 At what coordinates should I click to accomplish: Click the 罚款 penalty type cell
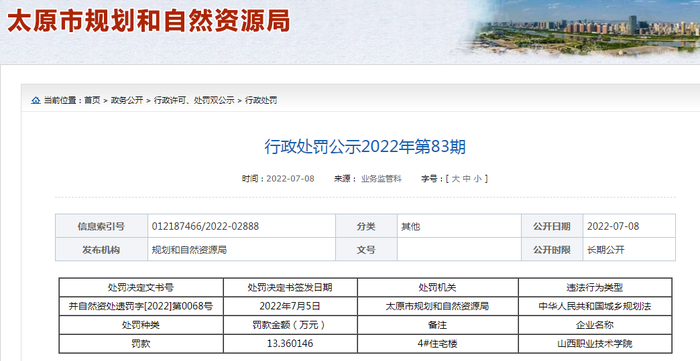(x=141, y=344)
